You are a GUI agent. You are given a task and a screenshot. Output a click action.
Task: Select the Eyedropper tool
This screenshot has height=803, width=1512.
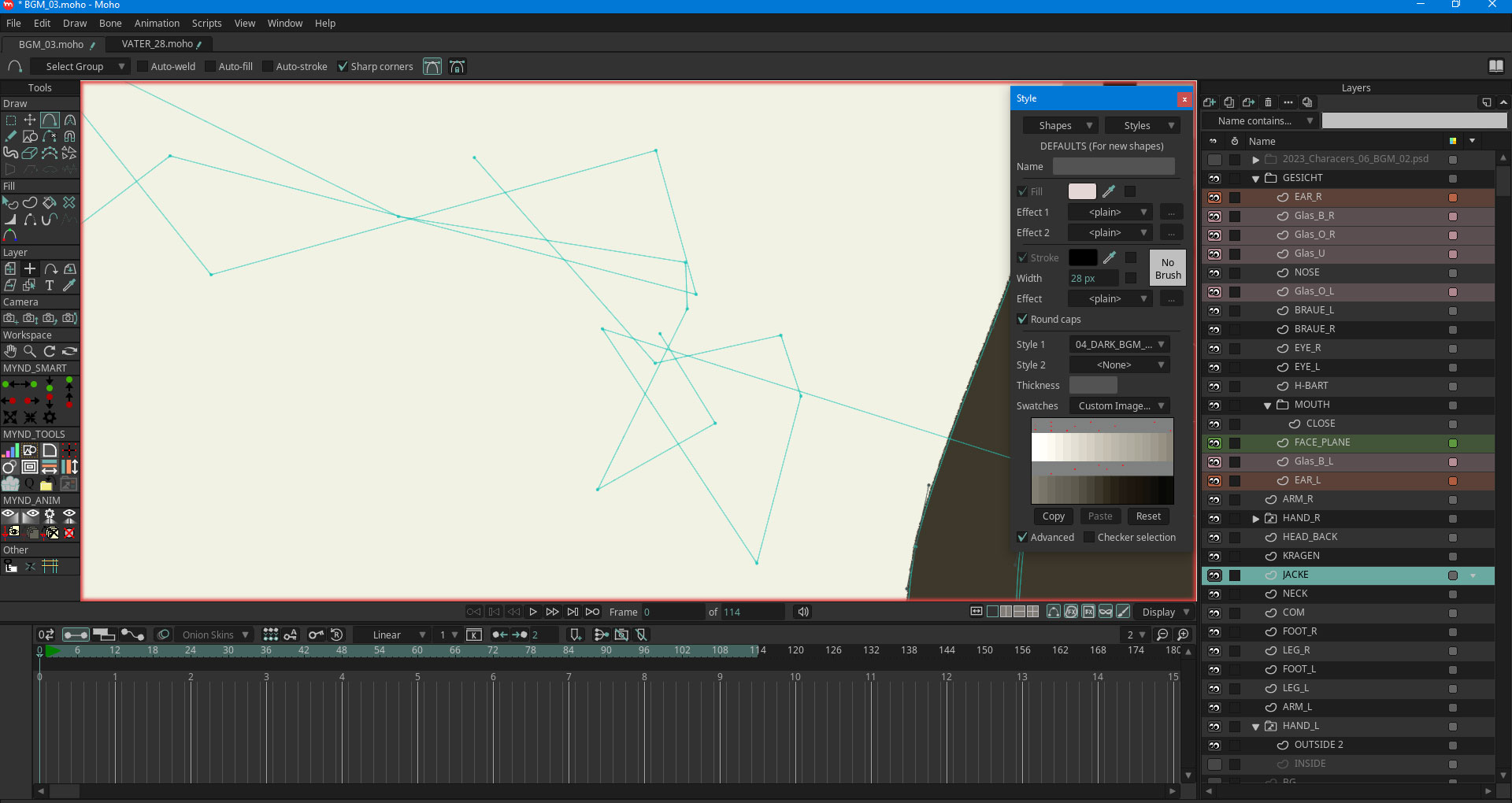pyautogui.click(x=69, y=286)
